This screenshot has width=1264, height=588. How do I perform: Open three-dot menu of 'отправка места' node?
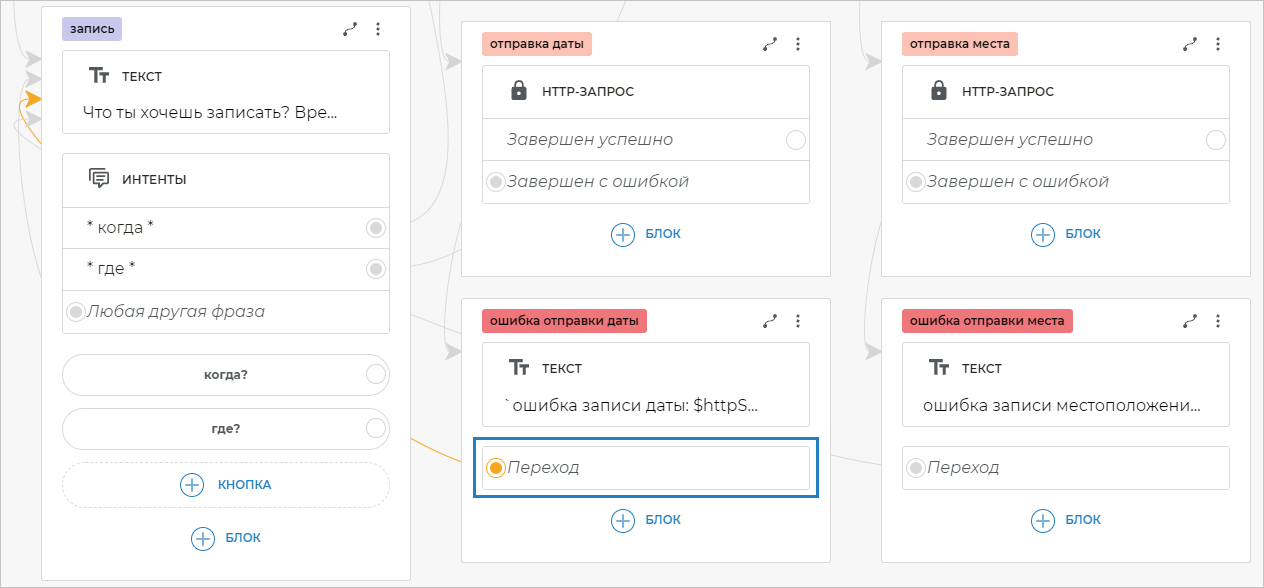[1217, 44]
